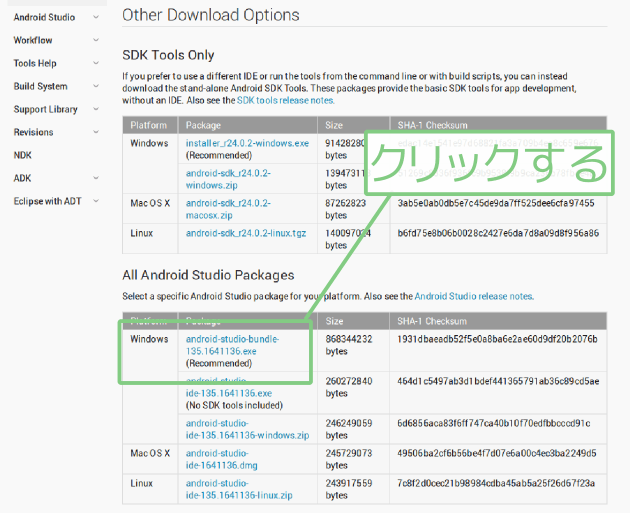Screen dimensions: 630x513
Task: Expand the Workflow sidebar chevron
Action: (x=96, y=40)
